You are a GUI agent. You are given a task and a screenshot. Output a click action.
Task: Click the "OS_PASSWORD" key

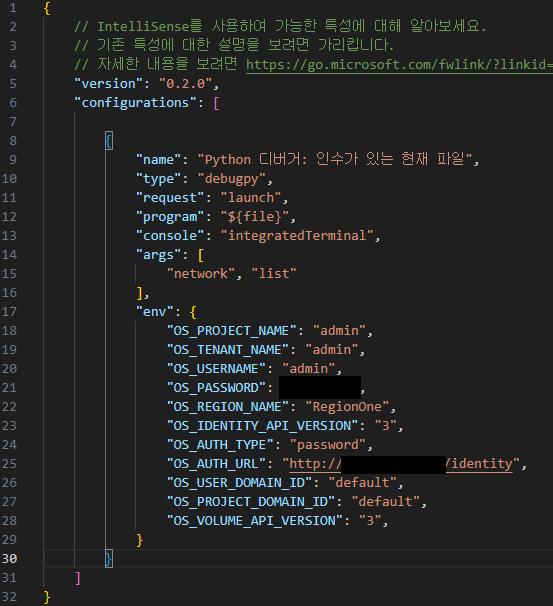pyautogui.click(x=216, y=388)
